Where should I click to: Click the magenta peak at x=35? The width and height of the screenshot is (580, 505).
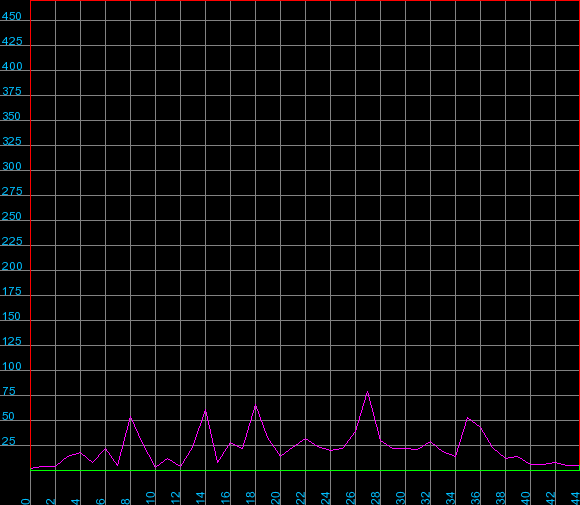[468, 418]
